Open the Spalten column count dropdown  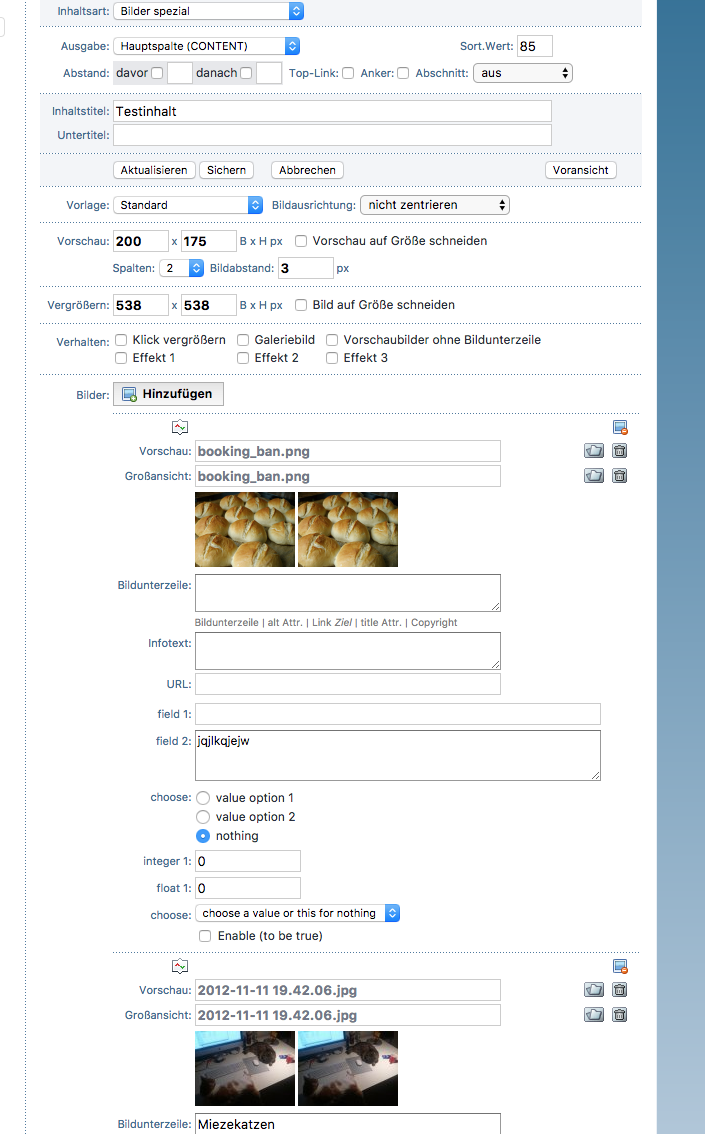[x=183, y=268]
